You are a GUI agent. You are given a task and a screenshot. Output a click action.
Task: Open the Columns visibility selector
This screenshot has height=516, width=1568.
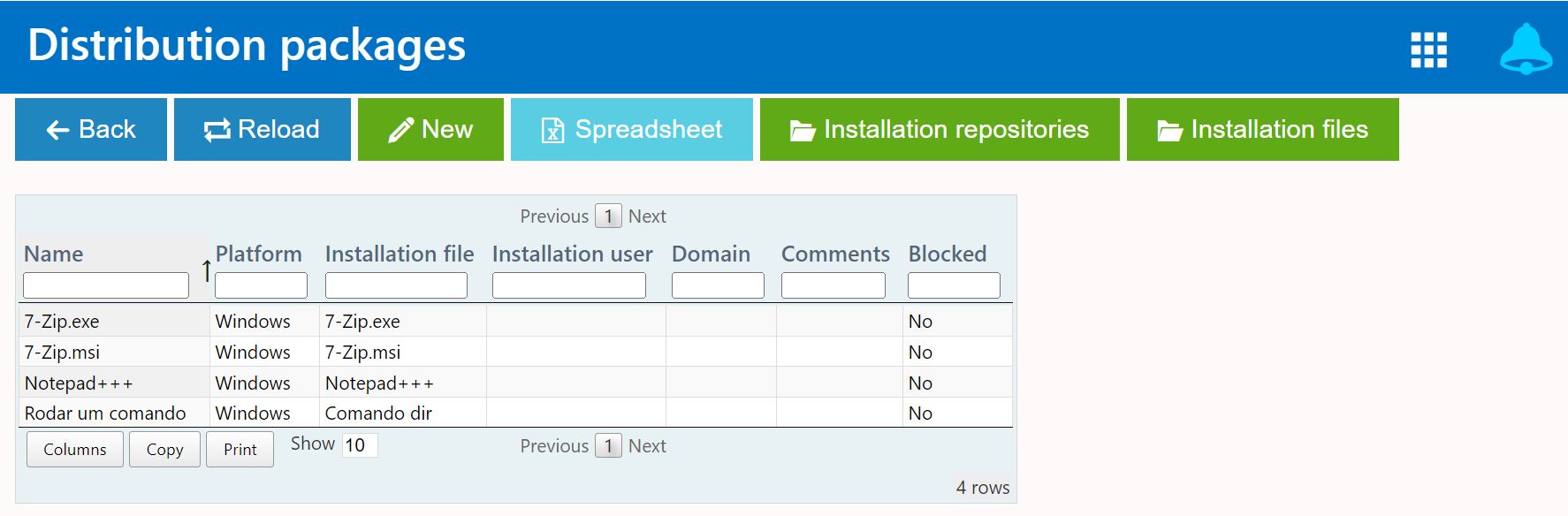pos(75,450)
